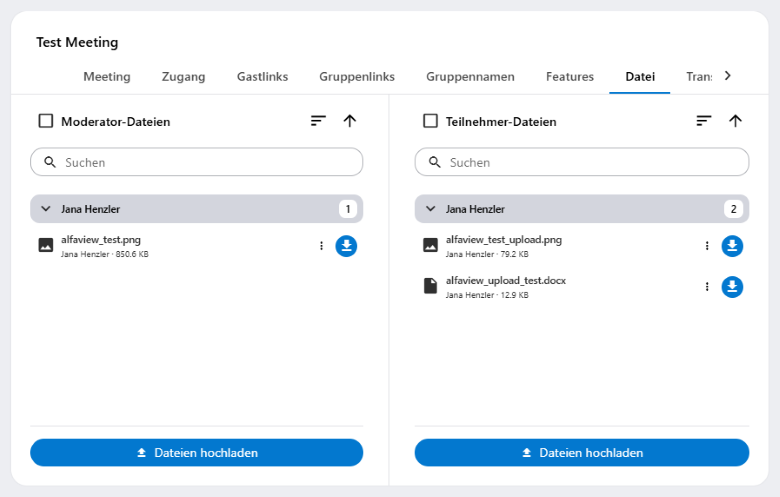Screen dimensions: 780x497
Task: Focus the Suchen field in Teilnehmer-Dateien
Action: (582, 162)
